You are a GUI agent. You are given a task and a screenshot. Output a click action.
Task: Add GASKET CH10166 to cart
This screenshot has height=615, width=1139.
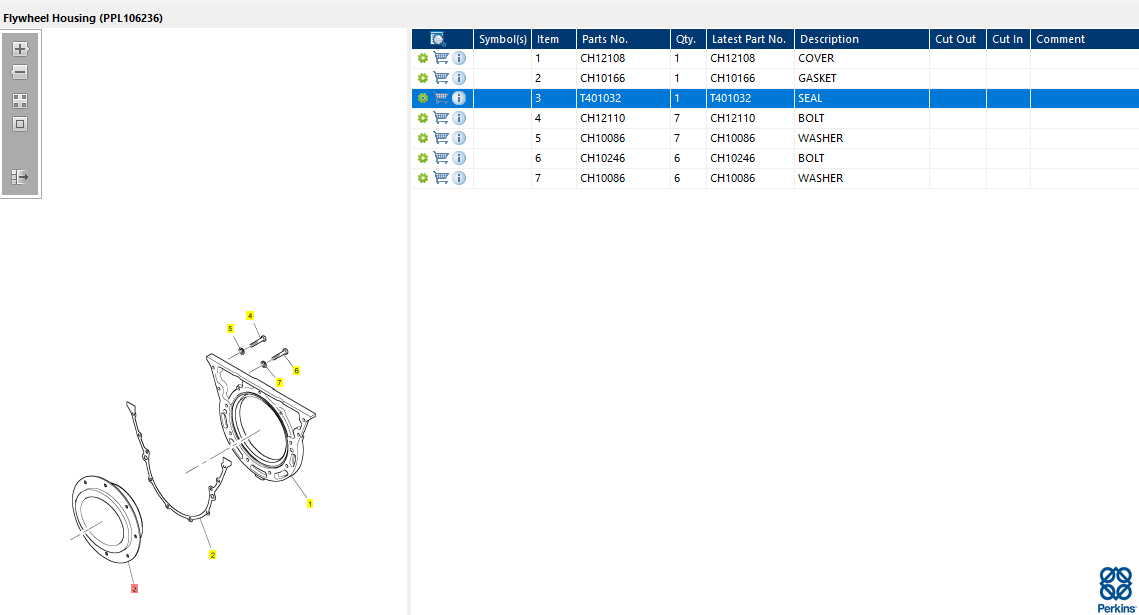tap(441, 78)
